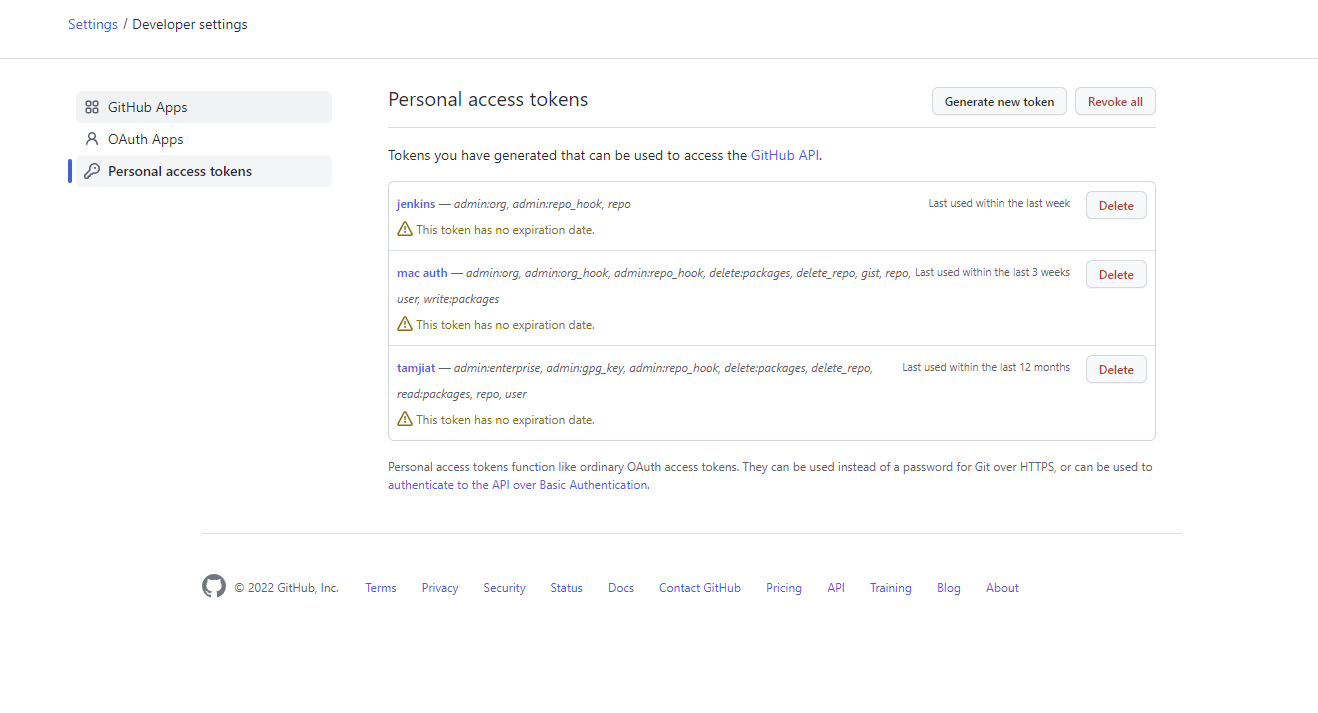The height and width of the screenshot is (713, 1318).
Task: Delete the jenkins token
Action: [1116, 205]
